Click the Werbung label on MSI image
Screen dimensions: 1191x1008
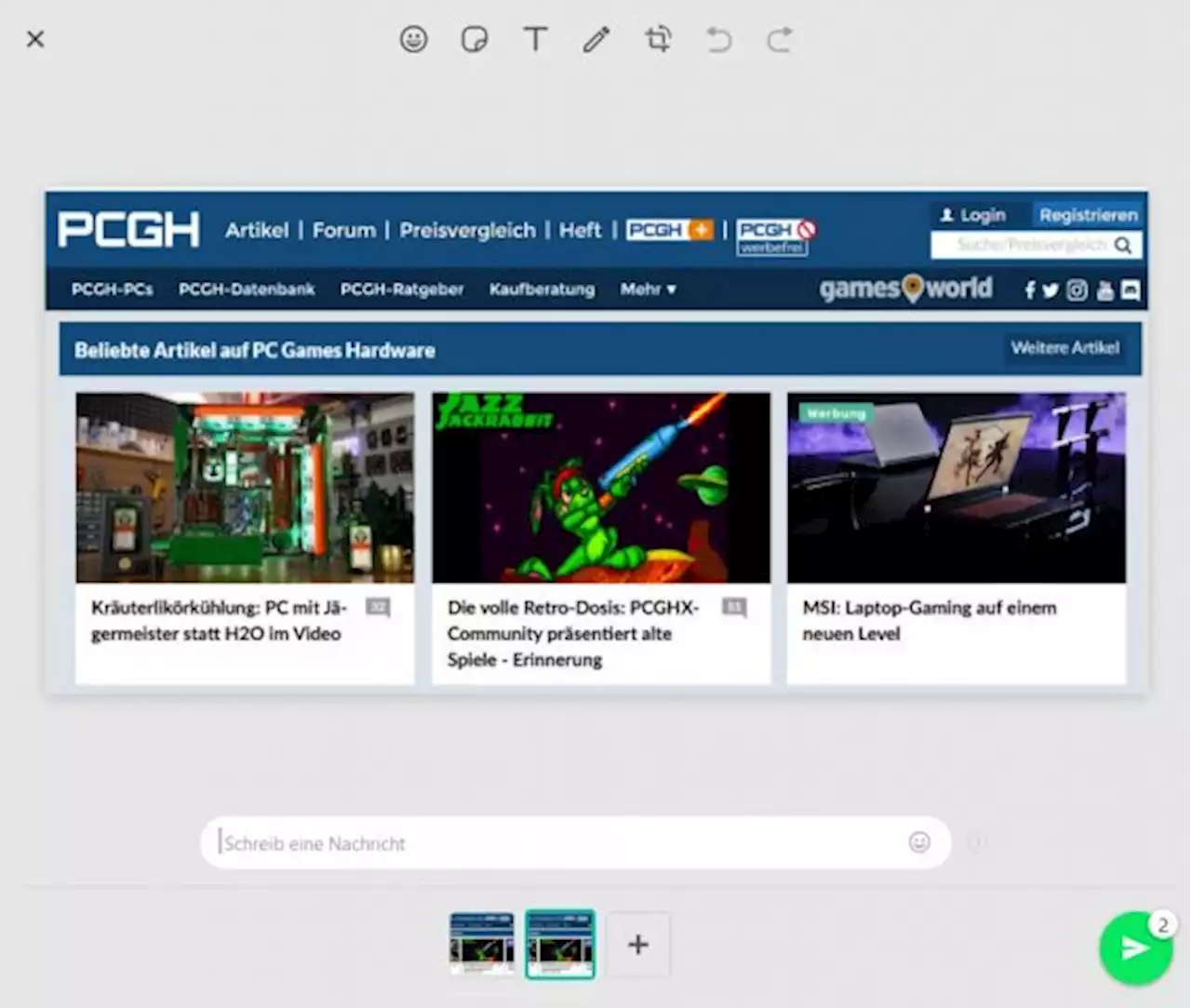pyautogui.click(x=836, y=413)
